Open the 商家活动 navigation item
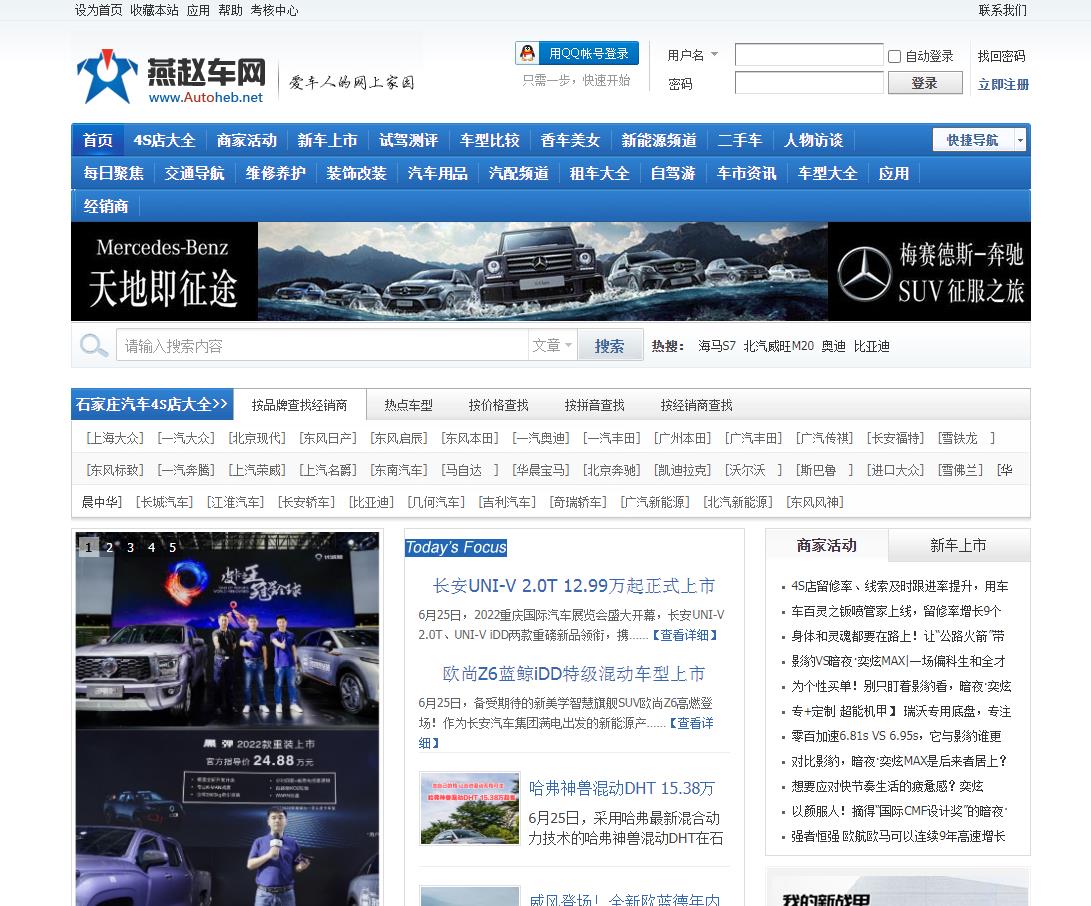1091x906 pixels. coord(246,140)
